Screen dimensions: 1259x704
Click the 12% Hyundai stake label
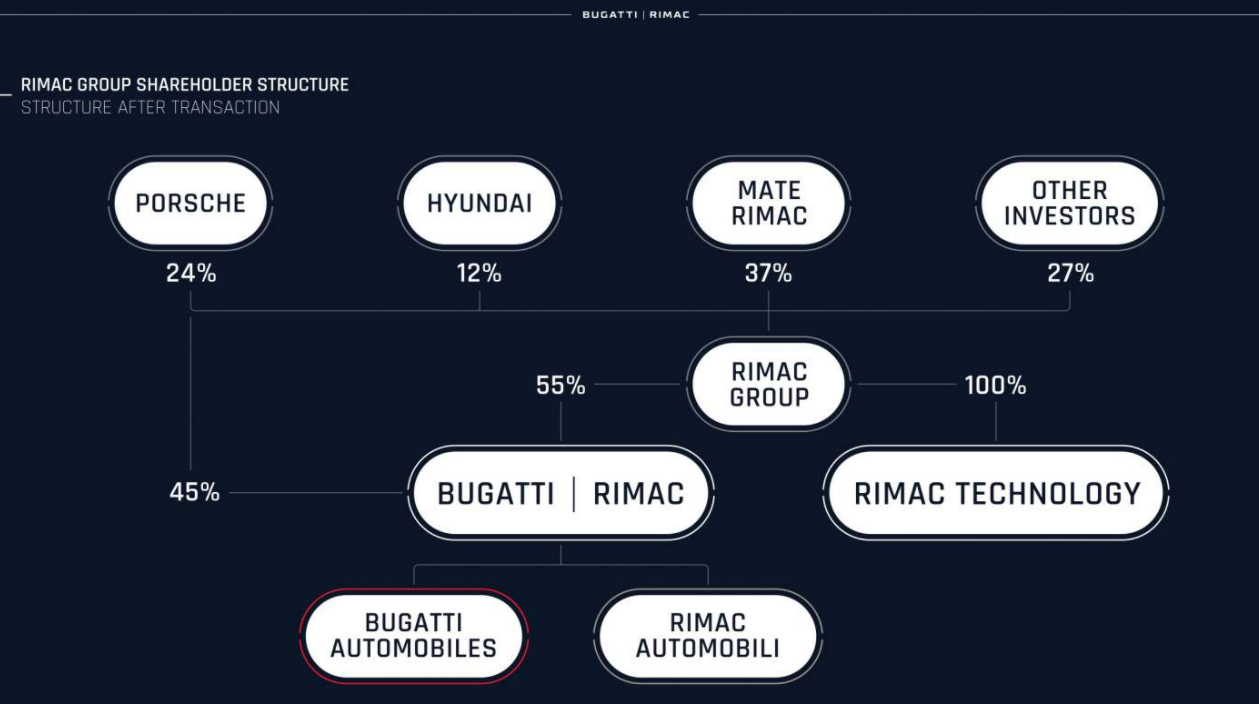(x=479, y=273)
